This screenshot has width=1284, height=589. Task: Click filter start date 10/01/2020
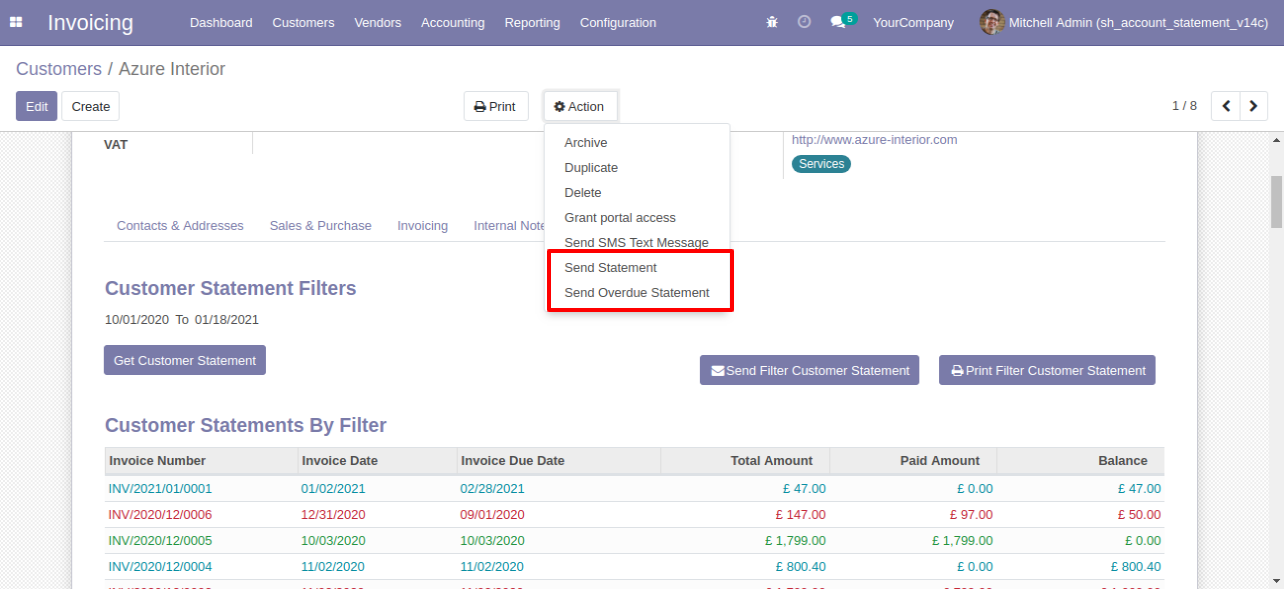click(x=137, y=320)
